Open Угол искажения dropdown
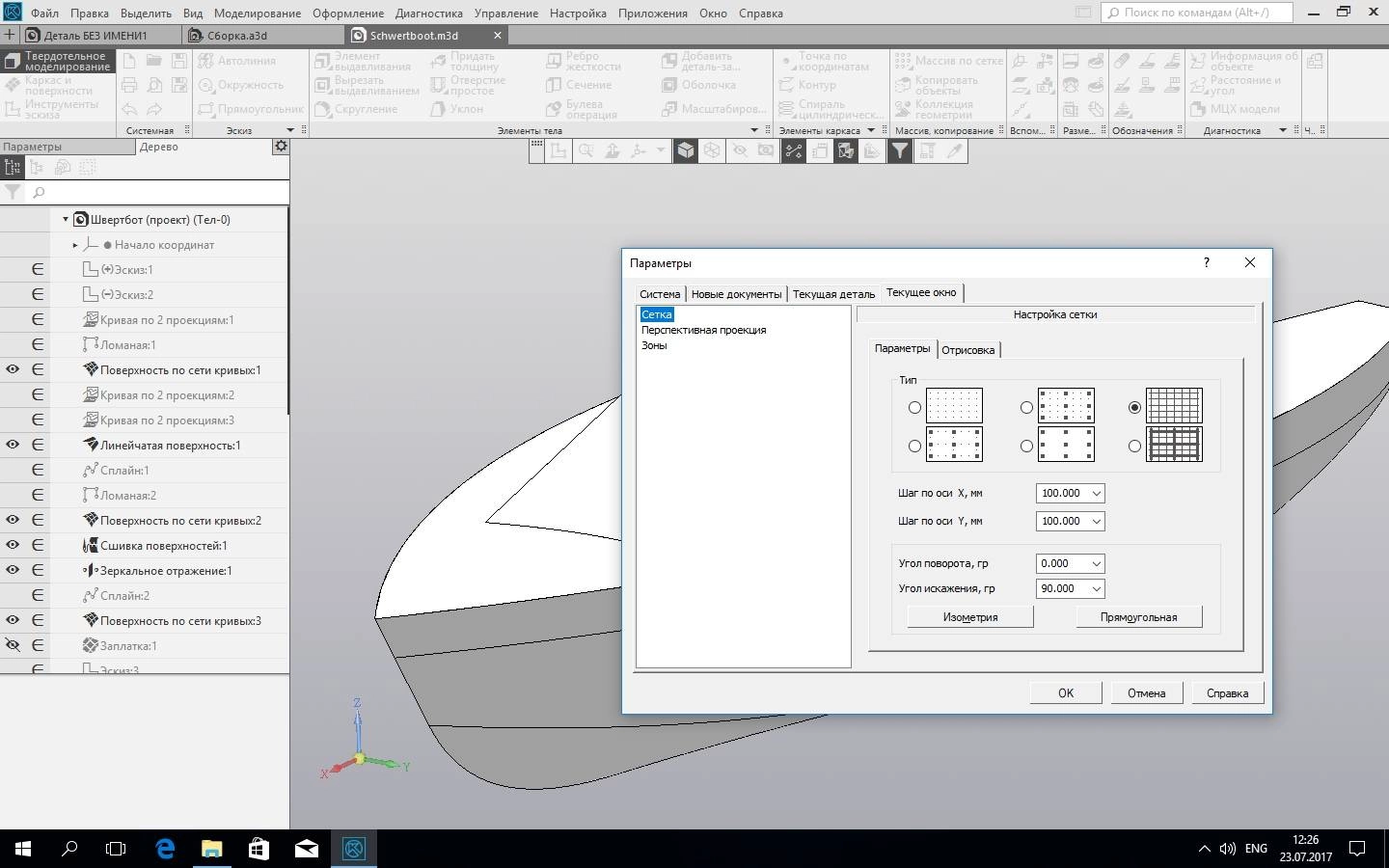 tap(1096, 588)
